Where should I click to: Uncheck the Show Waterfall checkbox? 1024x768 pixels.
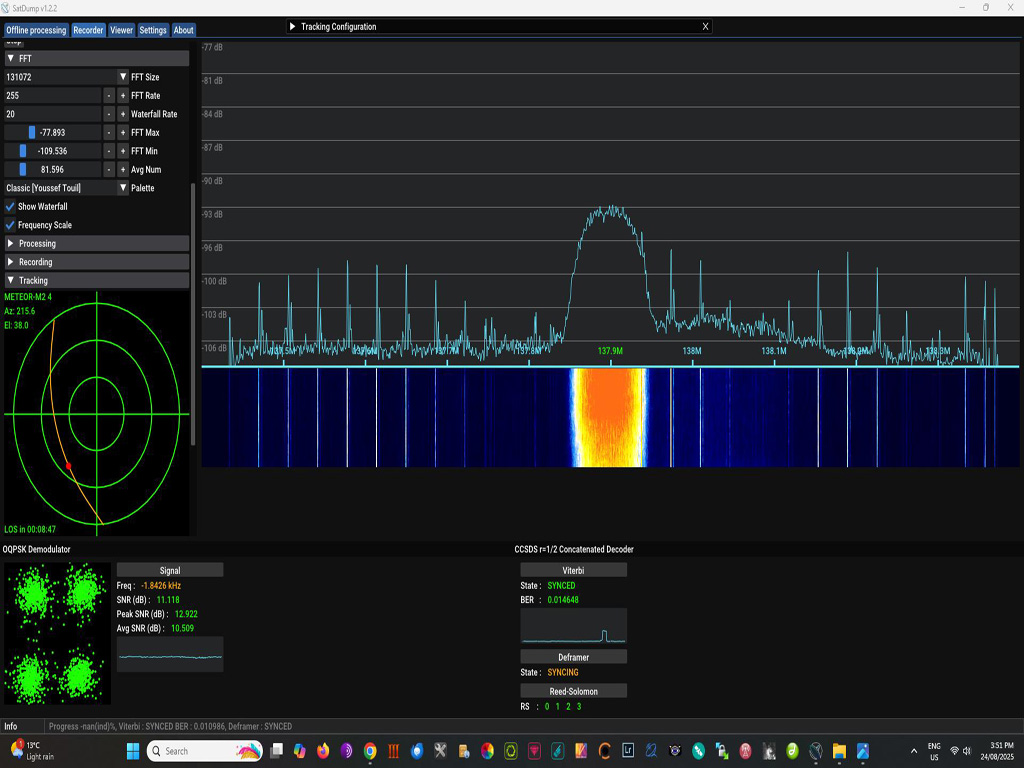tap(11, 207)
